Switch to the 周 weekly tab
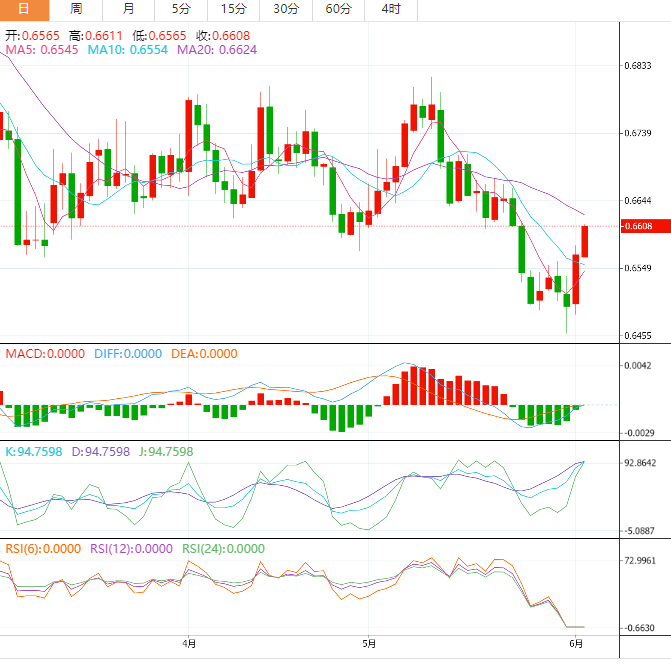This screenshot has width=671, height=668. pos(76,9)
